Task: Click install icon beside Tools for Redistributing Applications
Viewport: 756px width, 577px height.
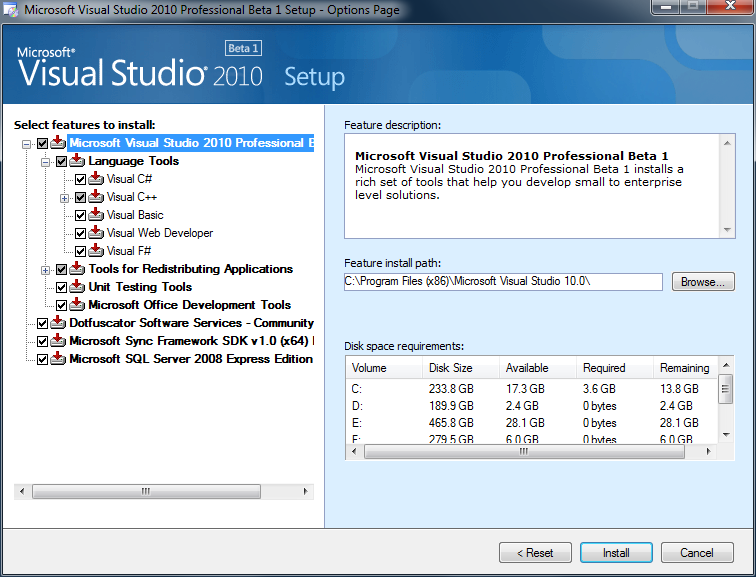Action: pos(77,268)
